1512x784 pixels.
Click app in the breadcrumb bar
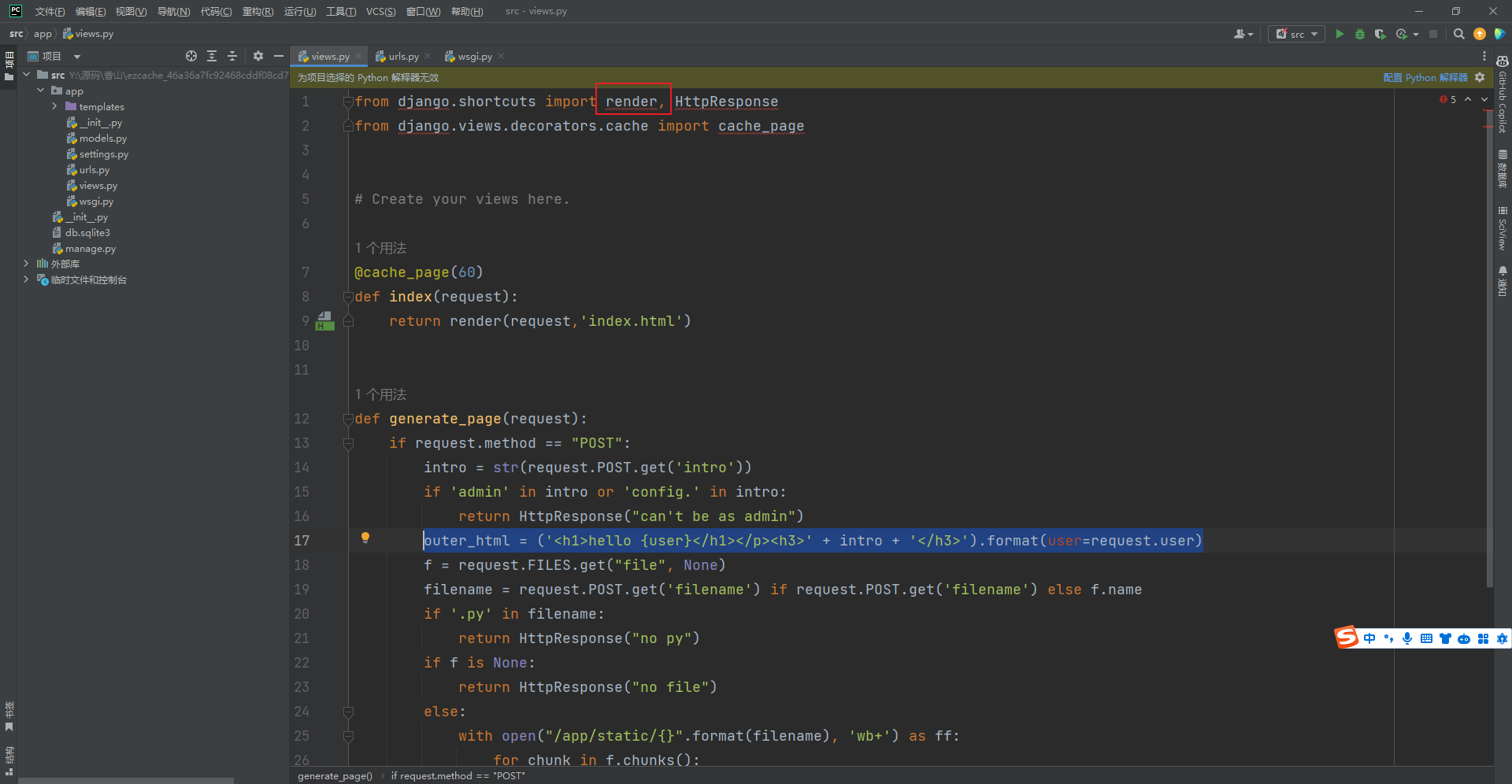pos(43,34)
